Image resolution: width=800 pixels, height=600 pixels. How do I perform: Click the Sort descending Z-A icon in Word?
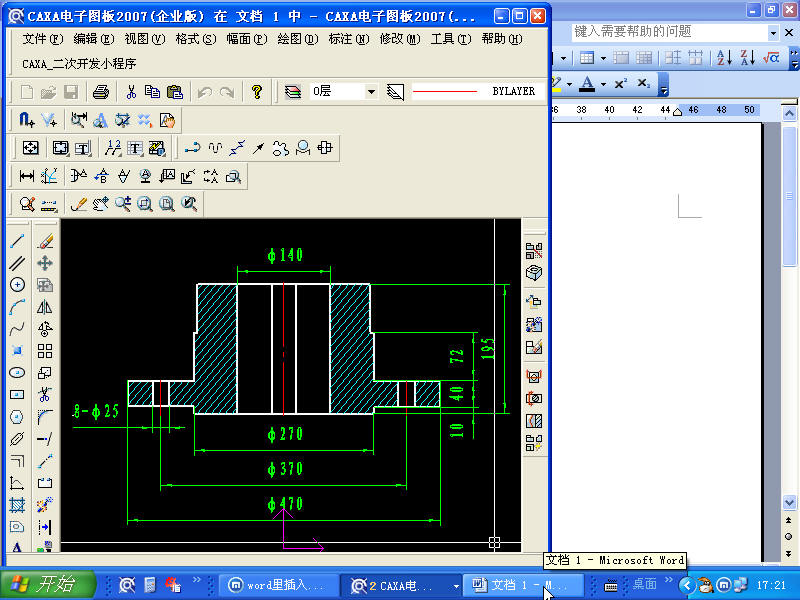(747, 58)
